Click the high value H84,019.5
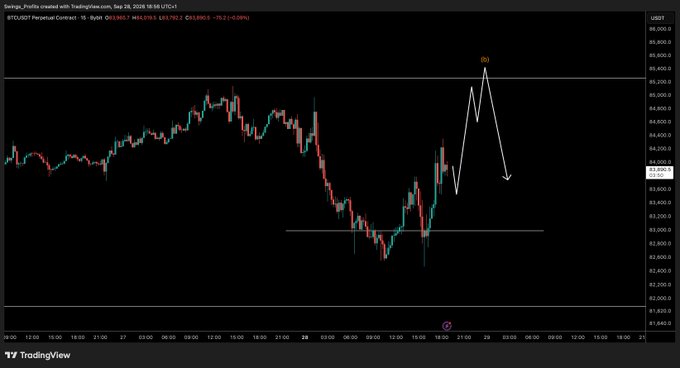The width and height of the screenshot is (680, 368). [144, 18]
